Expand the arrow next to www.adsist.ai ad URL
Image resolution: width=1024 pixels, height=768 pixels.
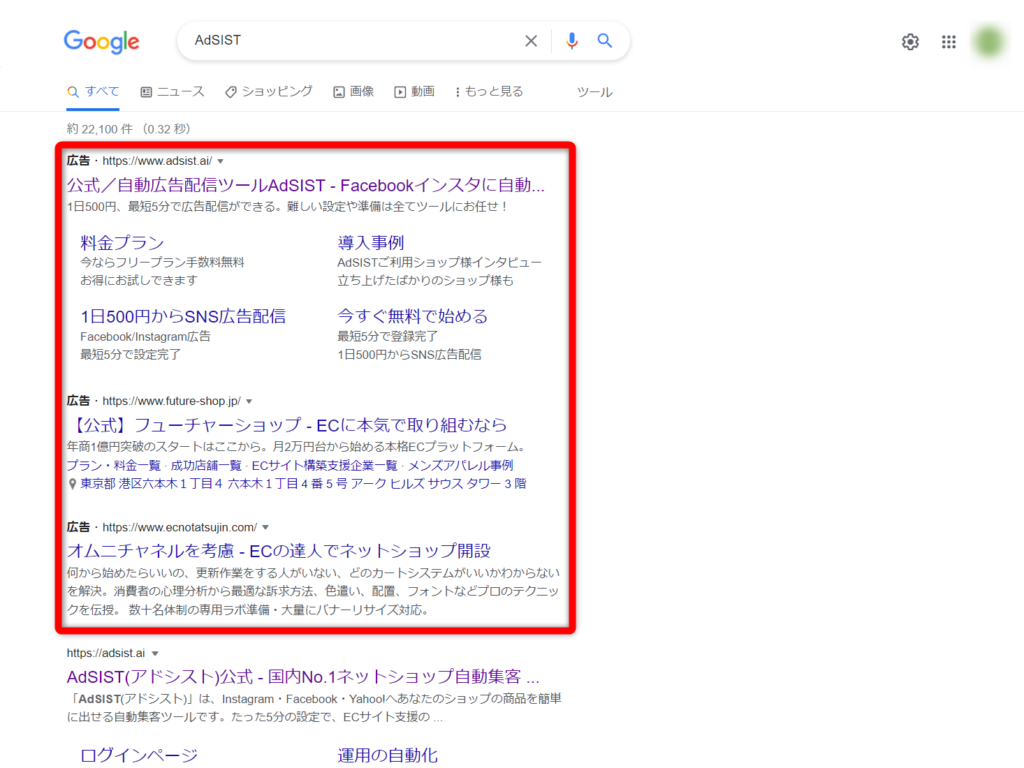tap(221, 161)
